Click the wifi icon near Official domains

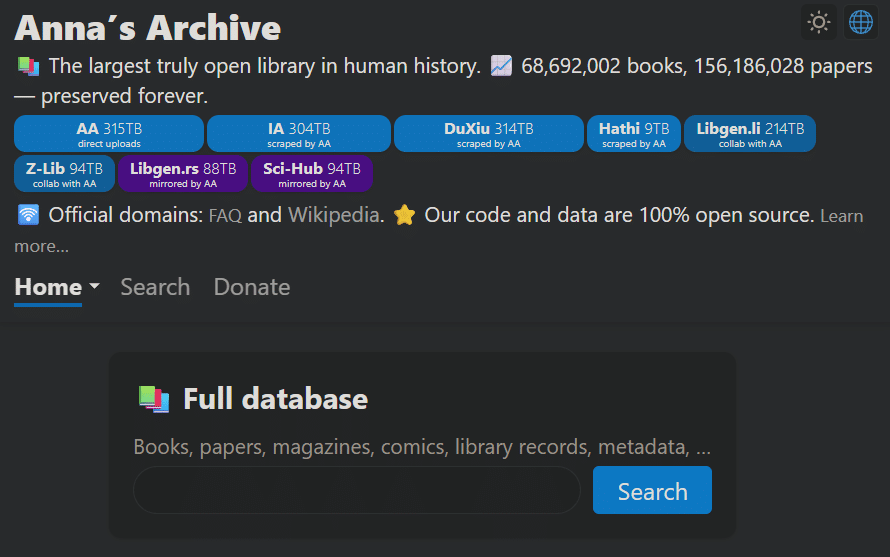pyautogui.click(x=28, y=215)
